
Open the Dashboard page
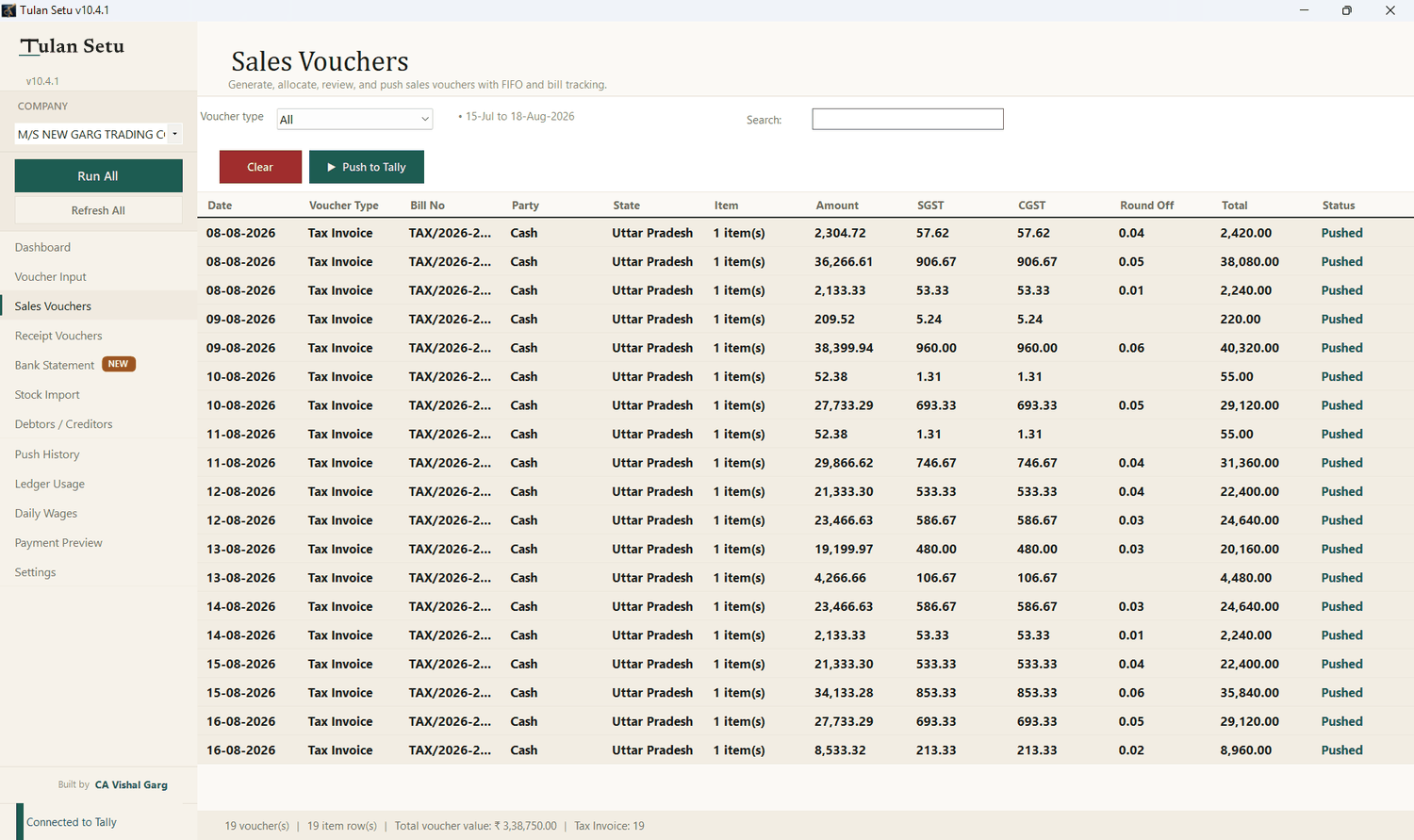click(42, 247)
